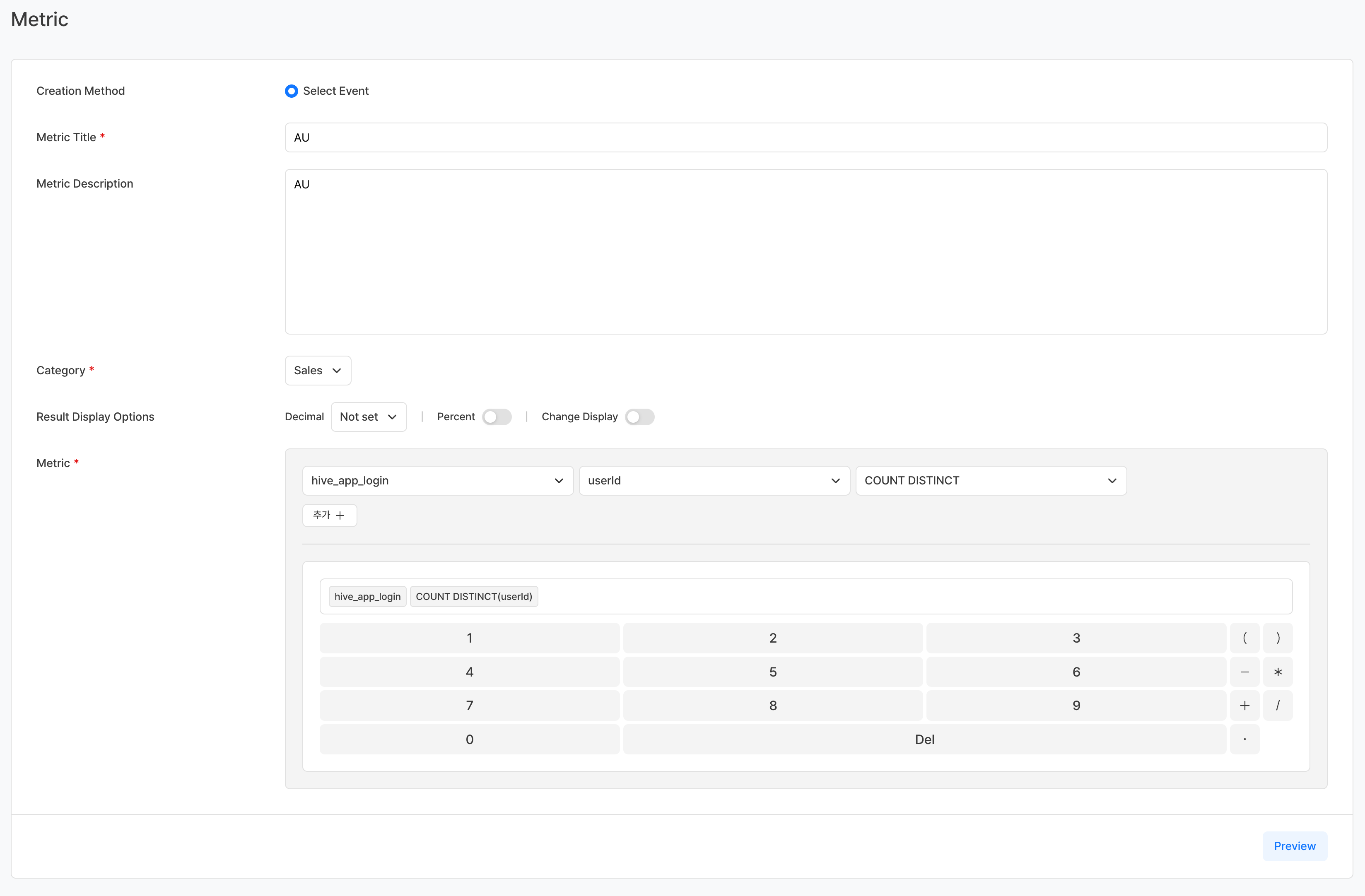Expand the Decimal Not set dropdown
The image size is (1365, 896).
tap(368, 417)
